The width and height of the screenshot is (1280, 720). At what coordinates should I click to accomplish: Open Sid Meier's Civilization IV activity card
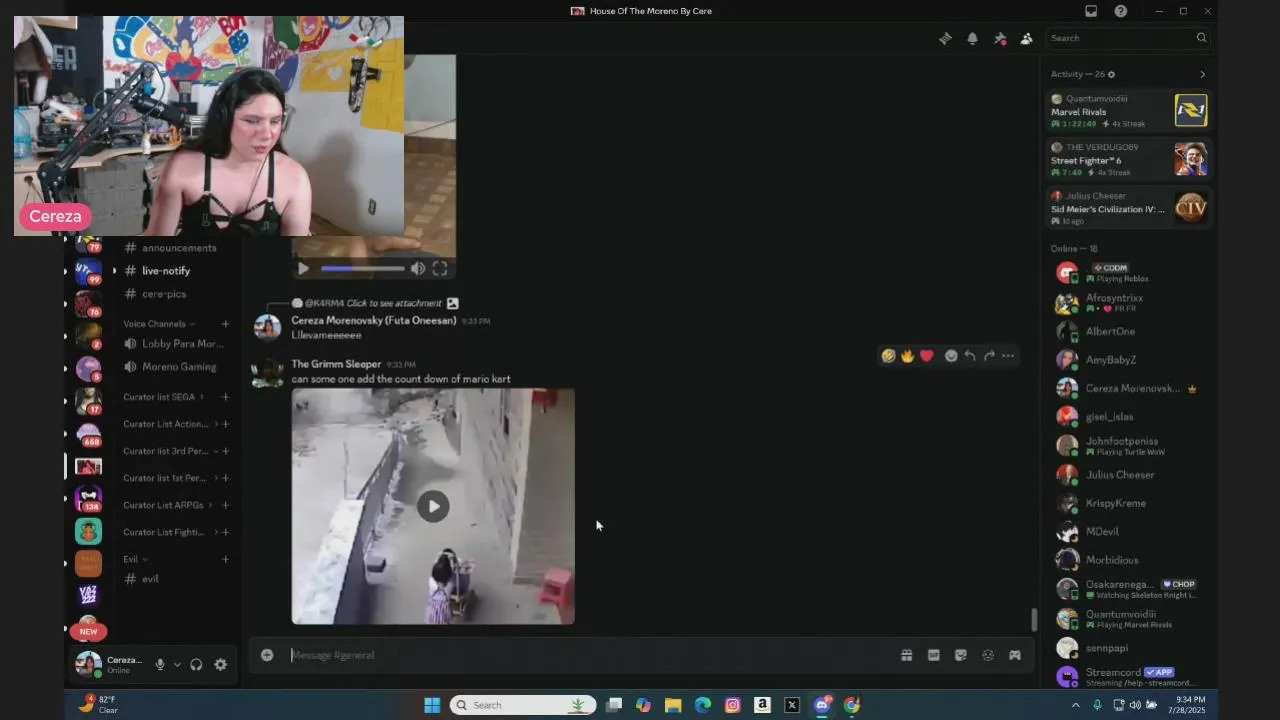[x=1129, y=208]
